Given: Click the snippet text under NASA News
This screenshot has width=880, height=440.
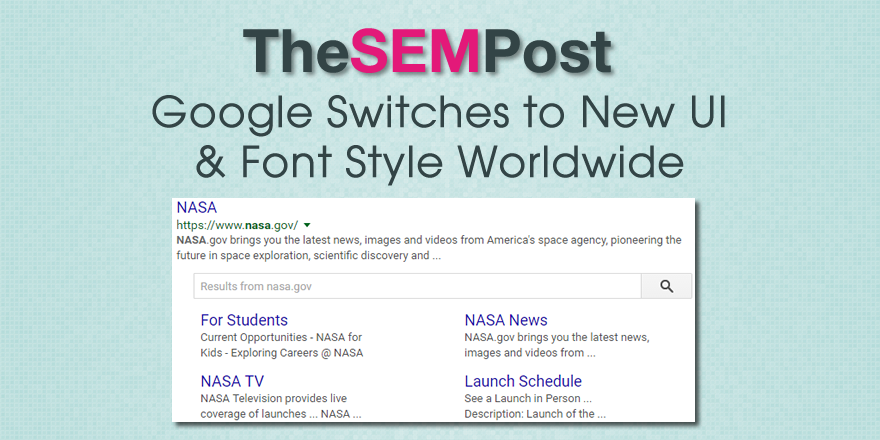Looking at the screenshot, I should coord(556,345).
